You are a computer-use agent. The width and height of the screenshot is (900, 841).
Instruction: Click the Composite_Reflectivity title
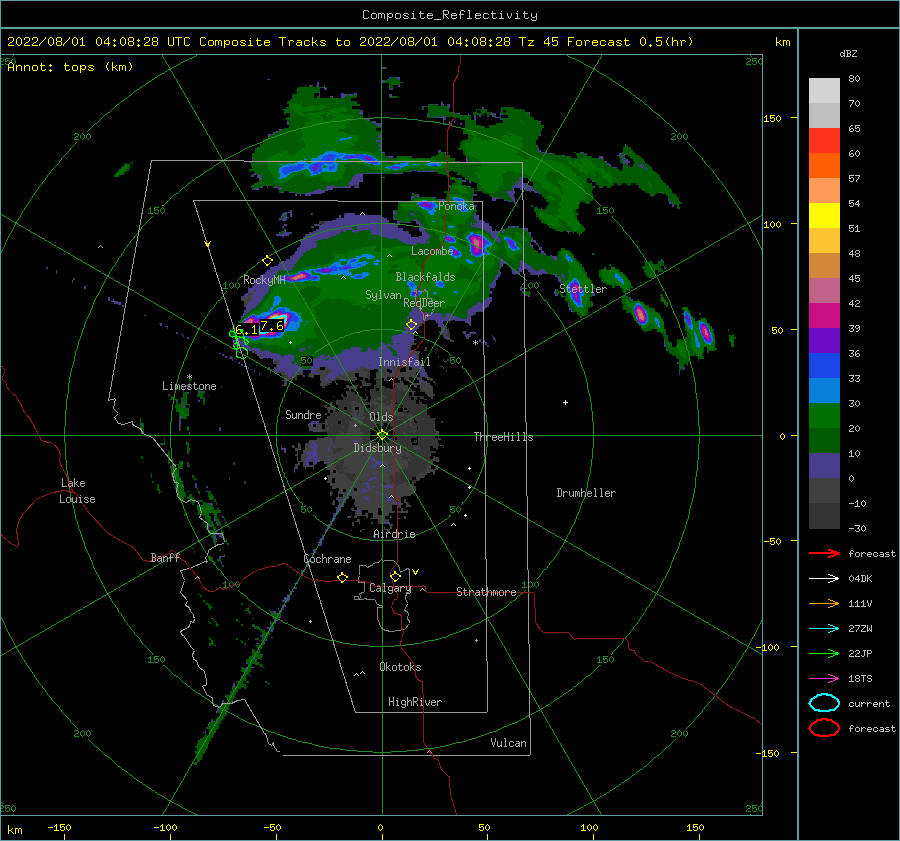pos(450,15)
